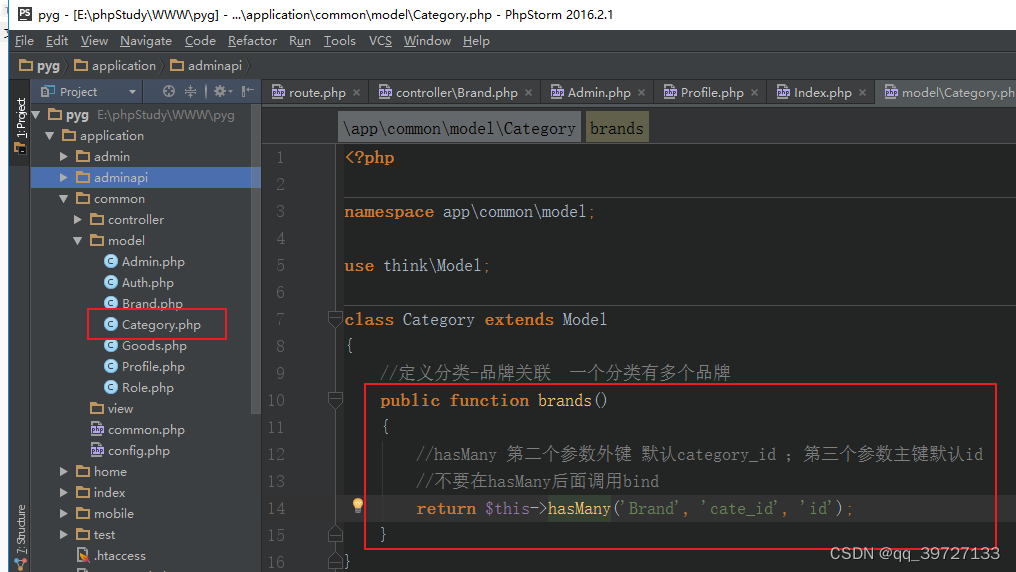Viewport: 1016px width, 572px height.
Task: Click the collapse all icon in Project panel
Action: click(x=190, y=91)
